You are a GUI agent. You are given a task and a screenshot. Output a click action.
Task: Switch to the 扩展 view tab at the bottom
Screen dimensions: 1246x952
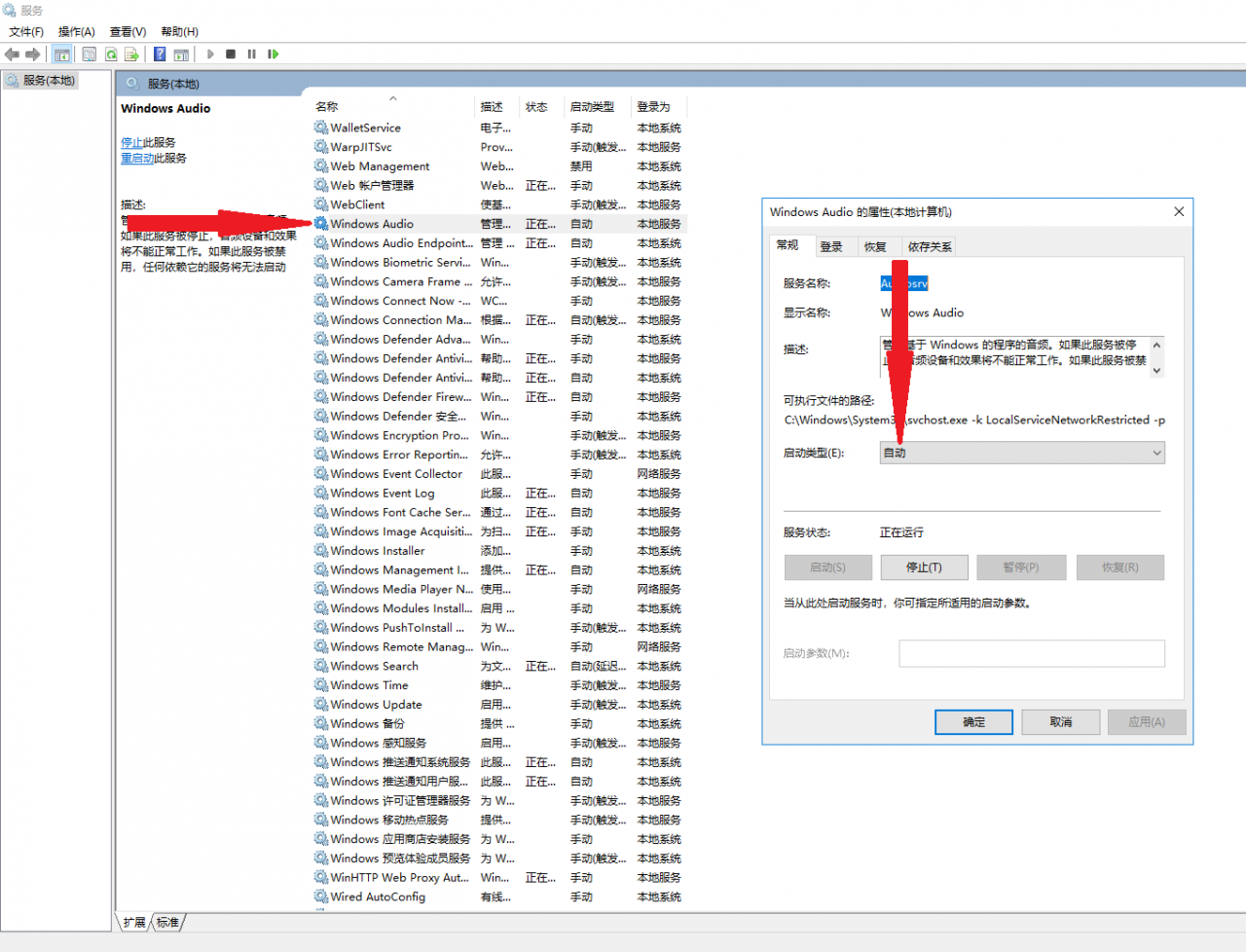click(x=134, y=922)
